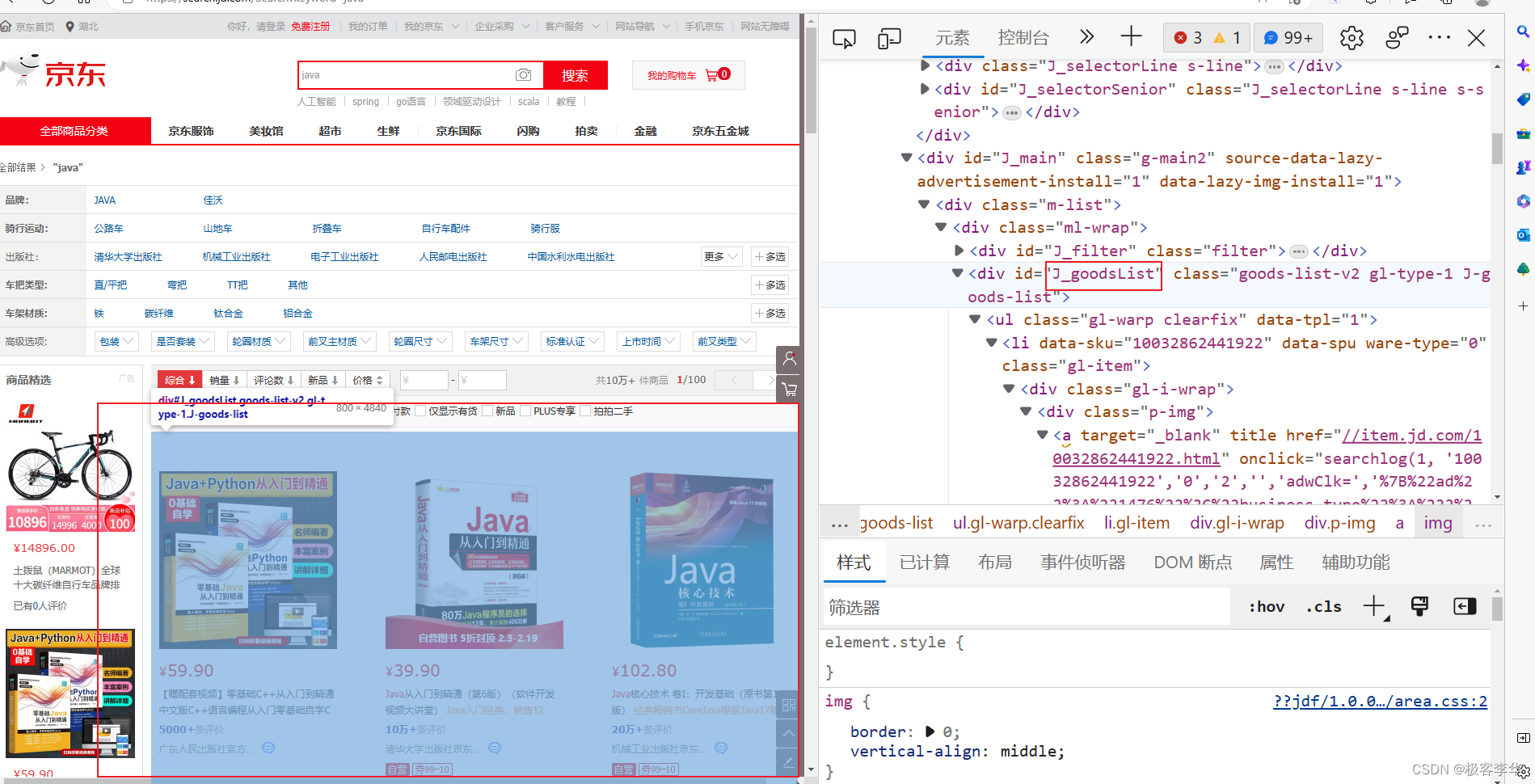Collapse the div#J_goodsList DOM node
The image size is (1535, 784).
coord(956,273)
